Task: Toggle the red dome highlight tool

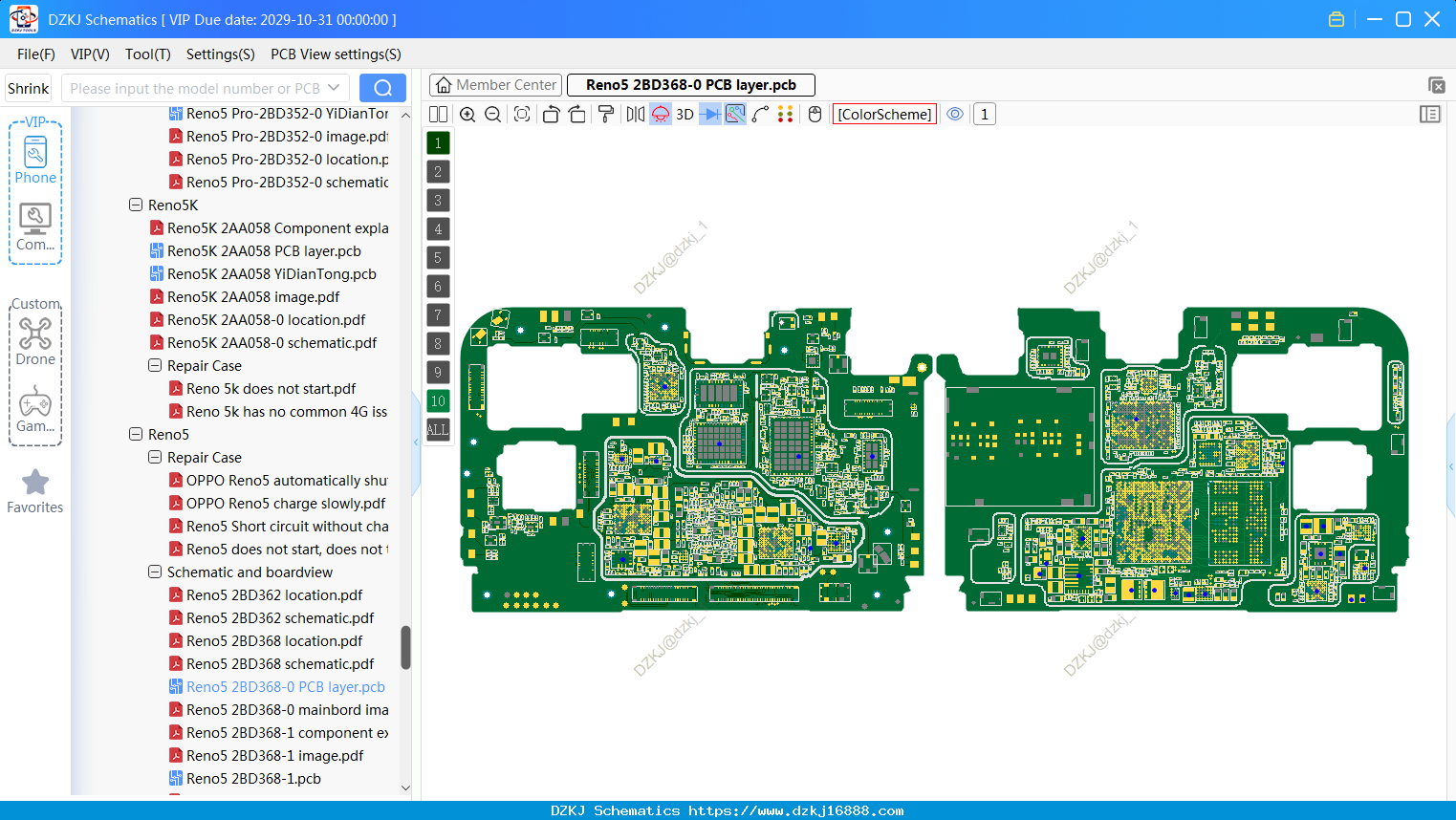Action: 661,115
